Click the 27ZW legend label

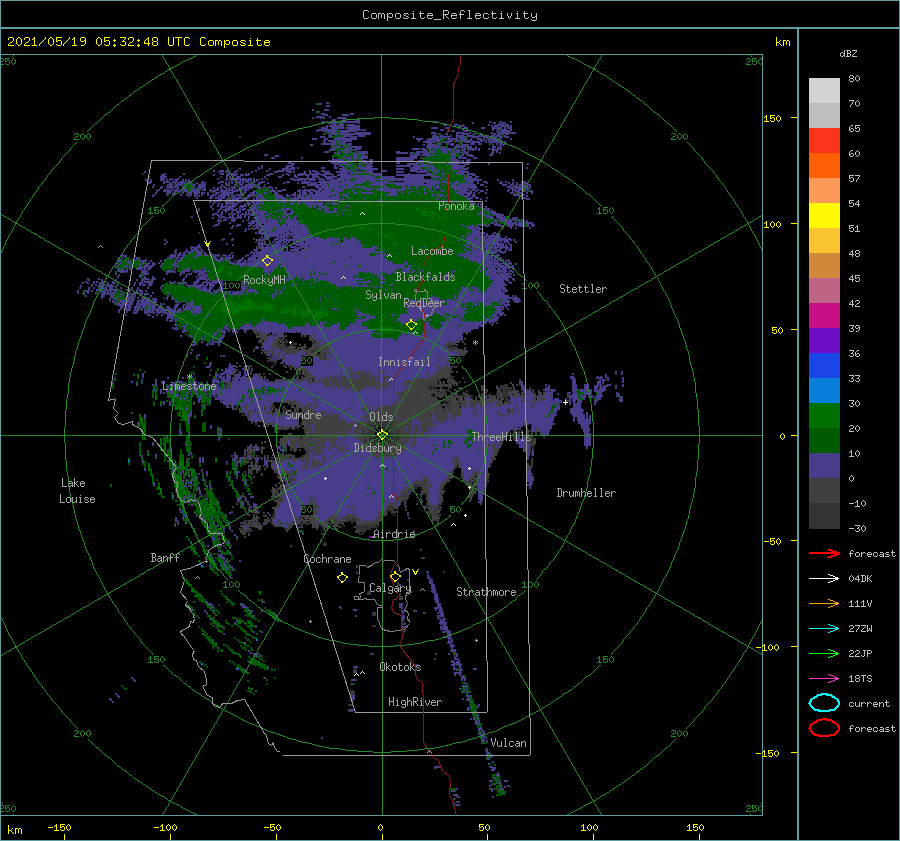[x=860, y=629]
